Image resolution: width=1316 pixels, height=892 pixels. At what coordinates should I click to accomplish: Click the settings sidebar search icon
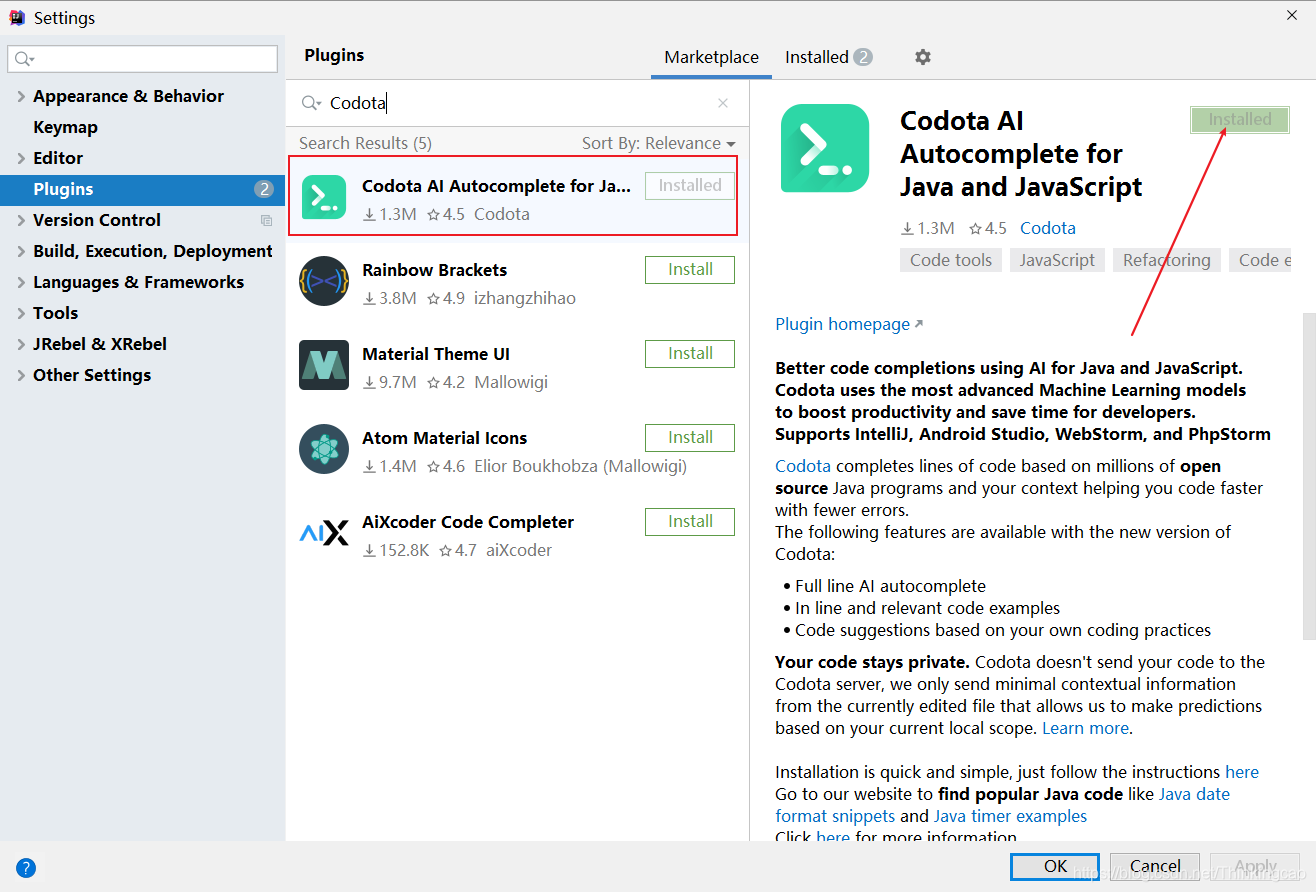[x=24, y=59]
